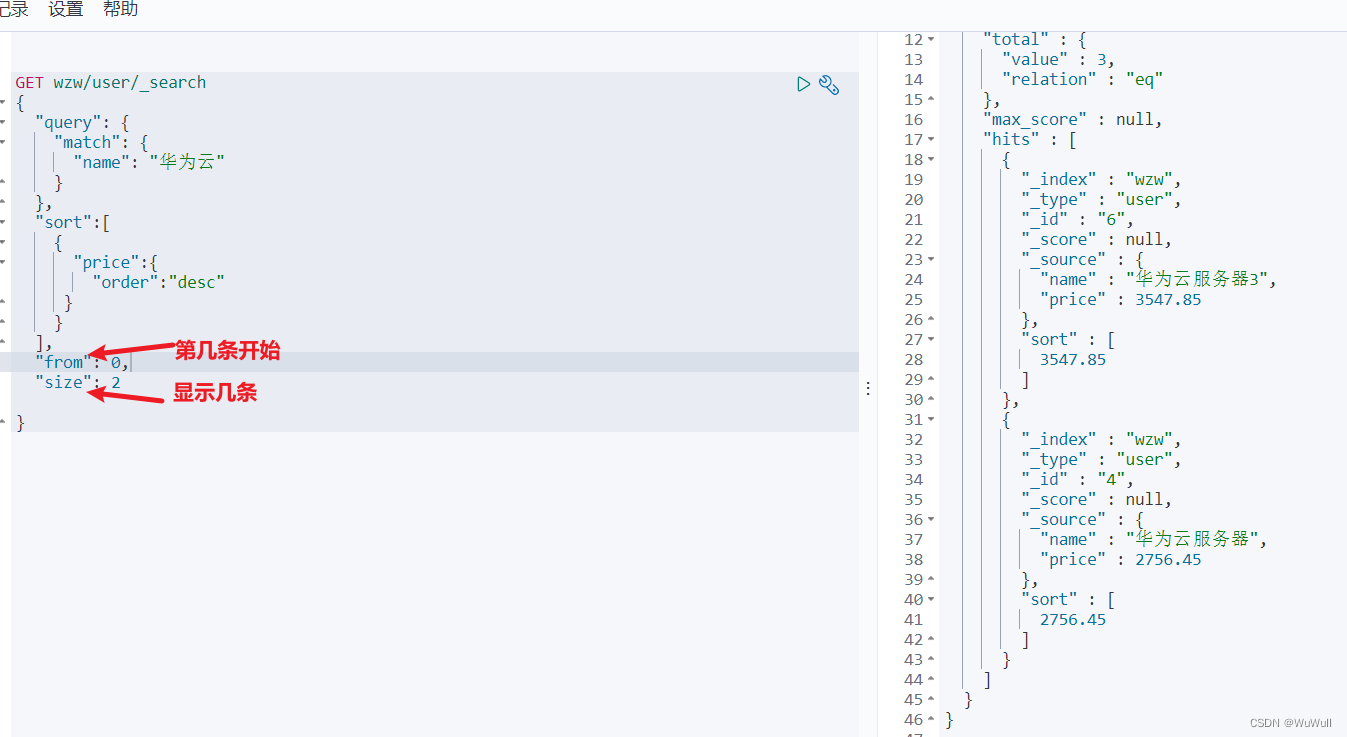Click the "price" : 2756.45 line
1347x737 pixels.
(1121, 560)
